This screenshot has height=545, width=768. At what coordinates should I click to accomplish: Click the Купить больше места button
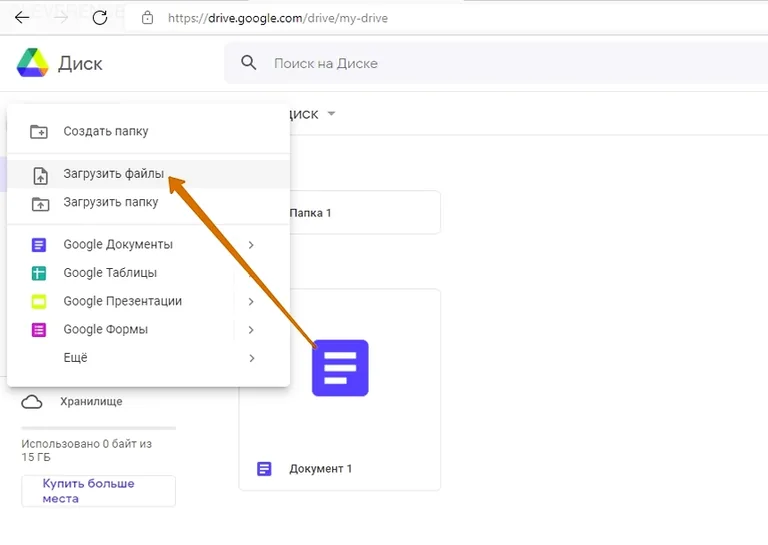coord(98,491)
